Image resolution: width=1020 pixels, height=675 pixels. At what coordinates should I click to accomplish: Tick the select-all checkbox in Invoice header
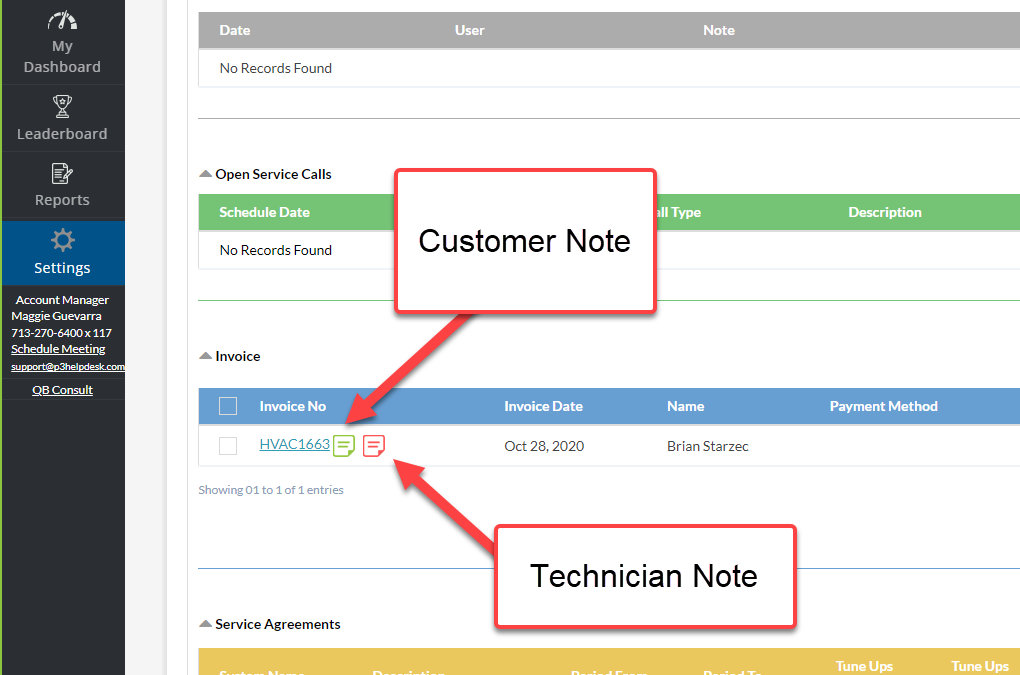point(228,406)
